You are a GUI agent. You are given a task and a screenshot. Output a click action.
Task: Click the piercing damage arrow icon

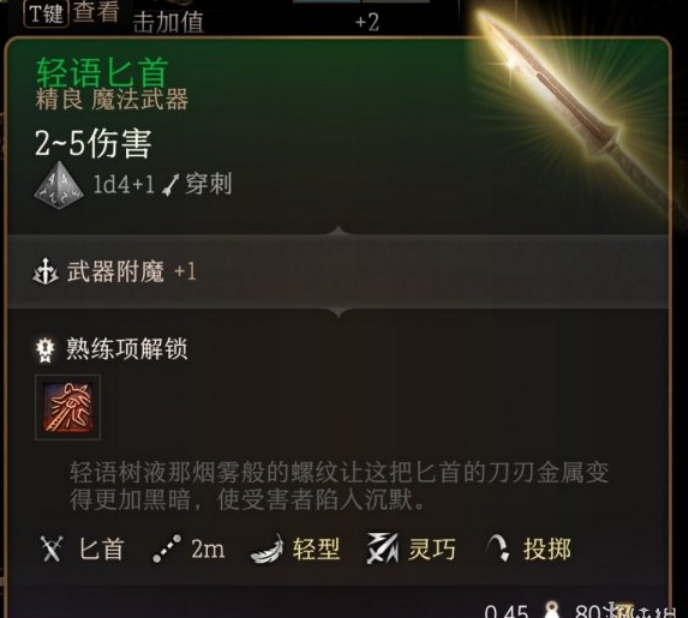[171, 185]
